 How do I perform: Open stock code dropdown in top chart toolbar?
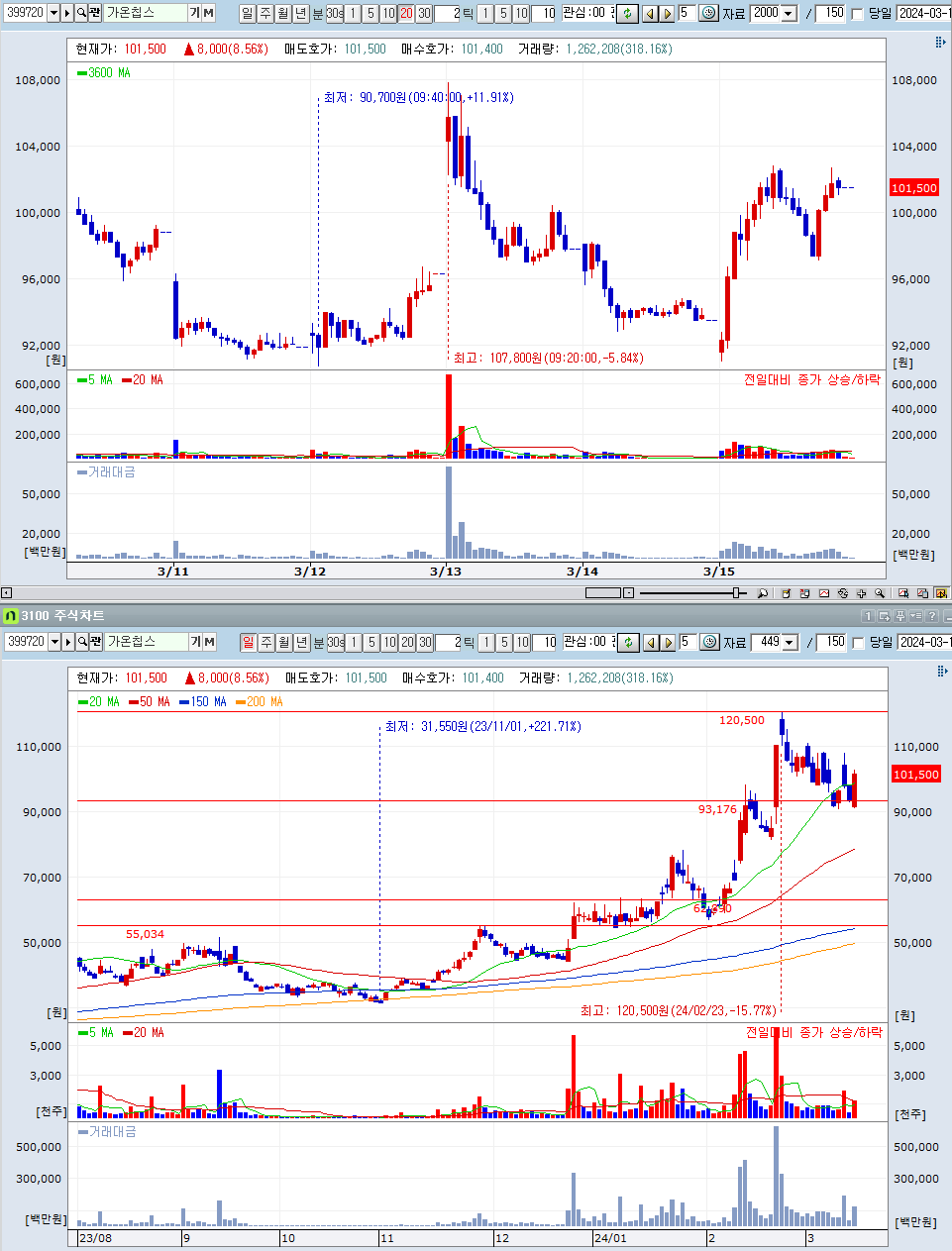pos(53,13)
